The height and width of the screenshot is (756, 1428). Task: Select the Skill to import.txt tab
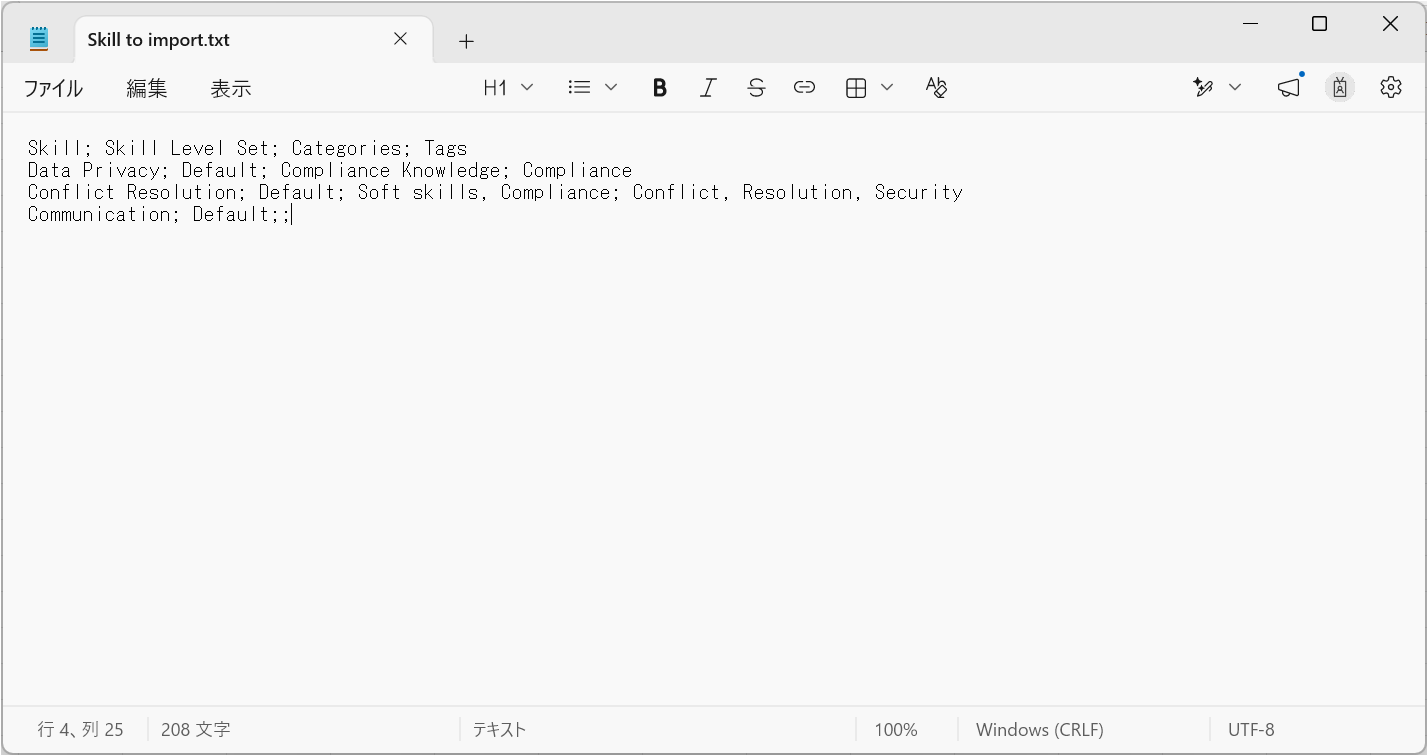tap(254, 40)
